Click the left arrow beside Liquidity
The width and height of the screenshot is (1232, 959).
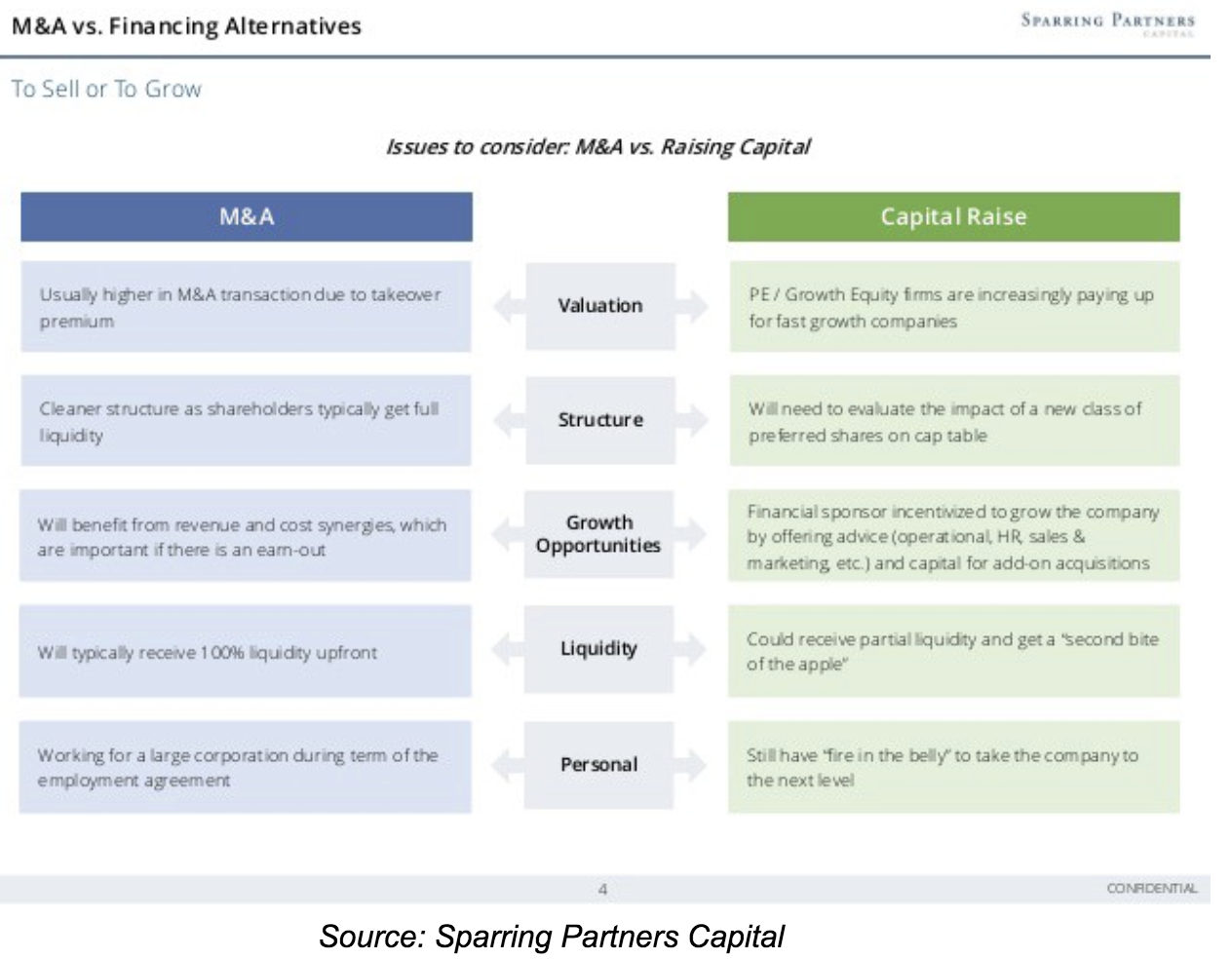(x=507, y=649)
